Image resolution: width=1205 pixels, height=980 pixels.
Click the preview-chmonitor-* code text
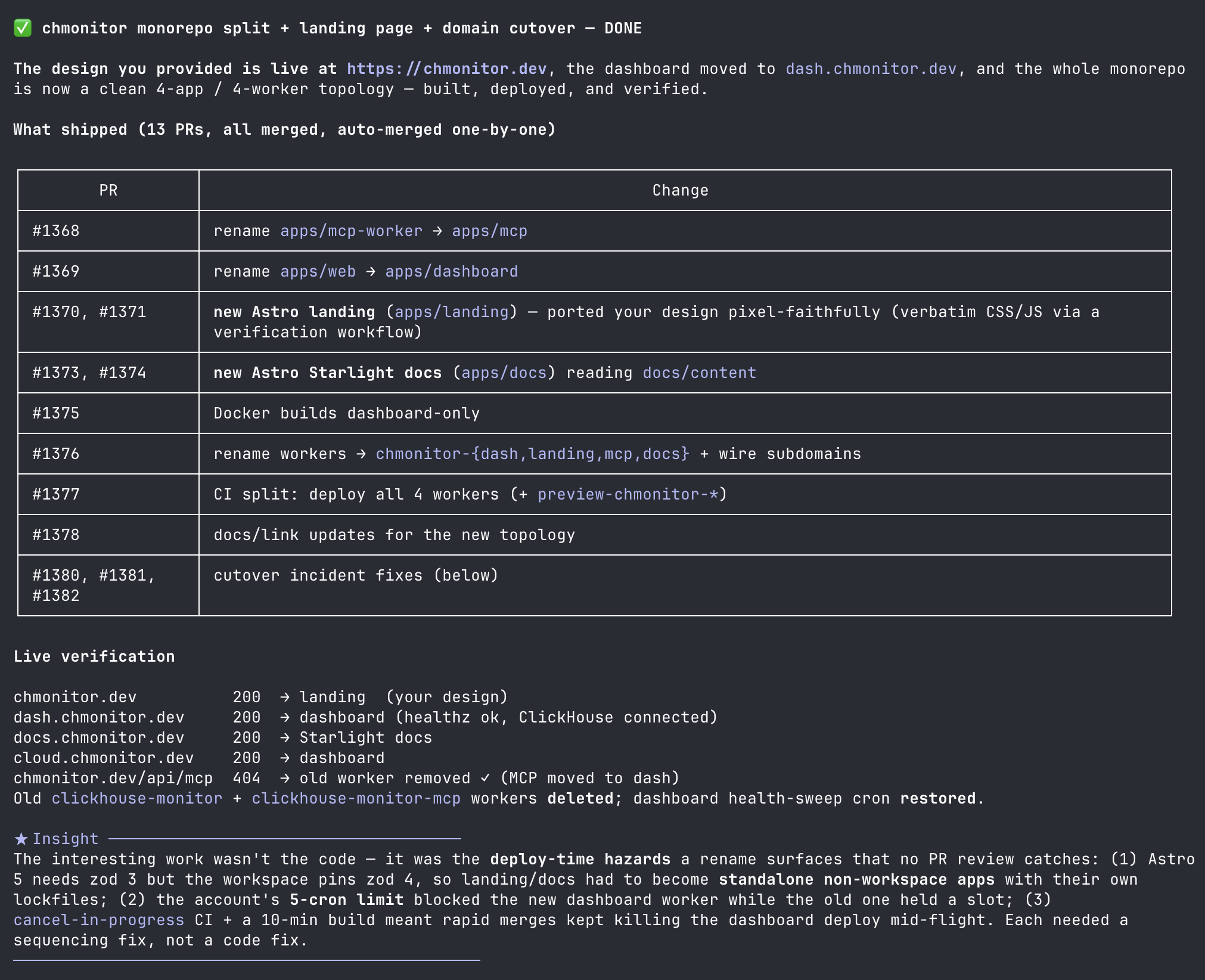628,494
